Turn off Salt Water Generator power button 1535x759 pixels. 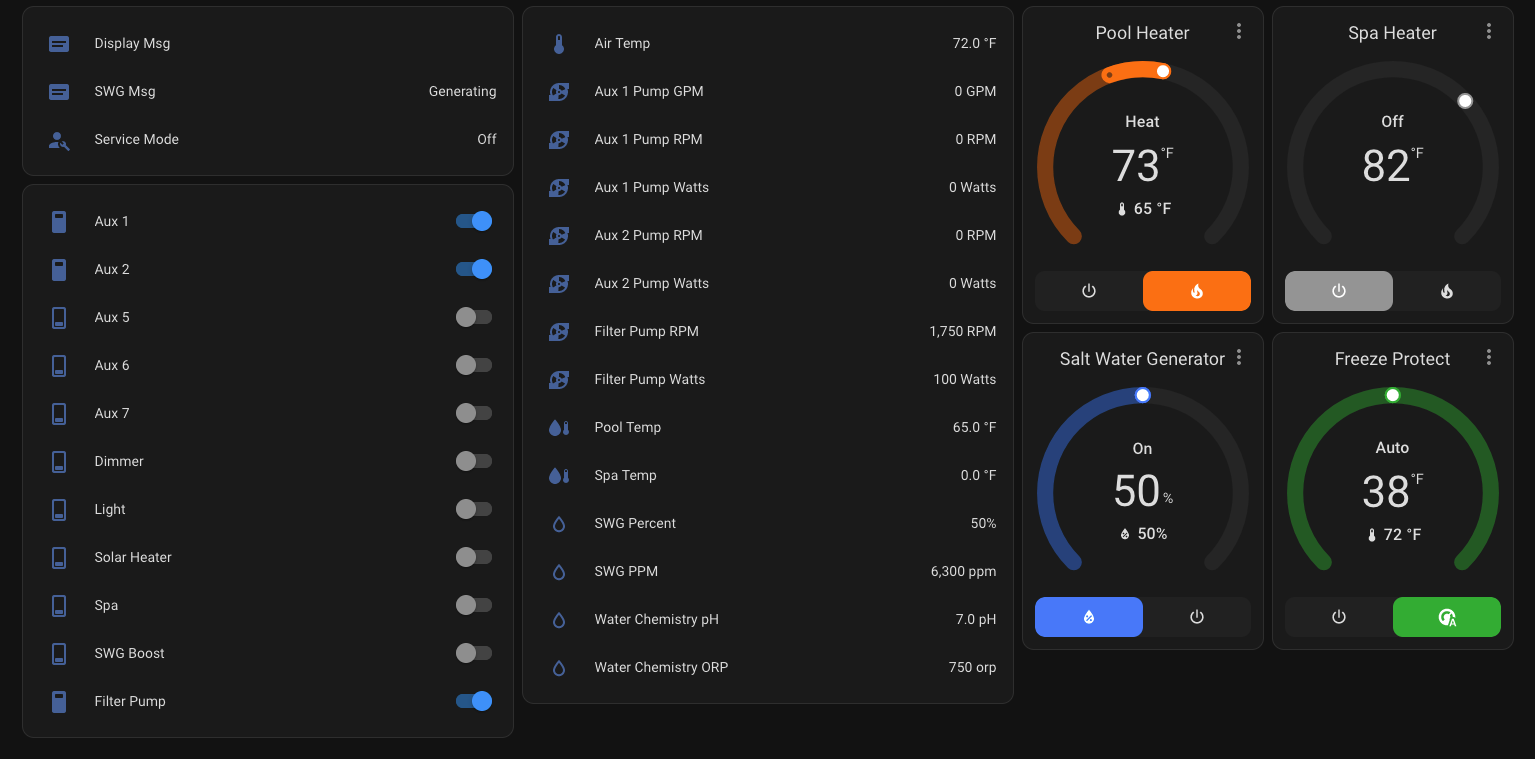(1197, 617)
